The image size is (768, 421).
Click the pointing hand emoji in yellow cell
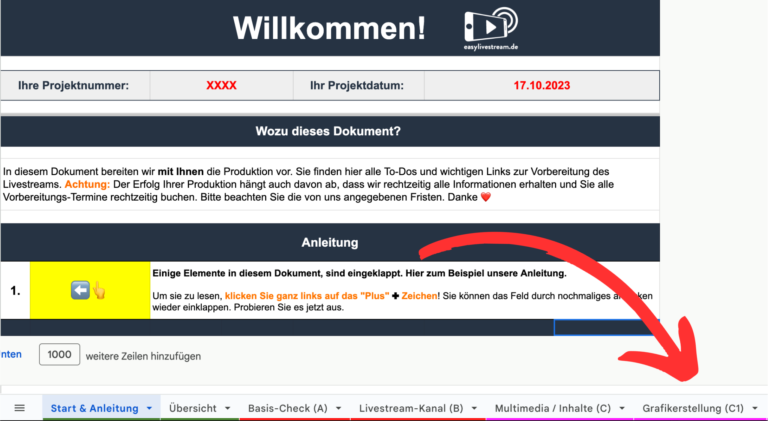[x=99, y=290]
